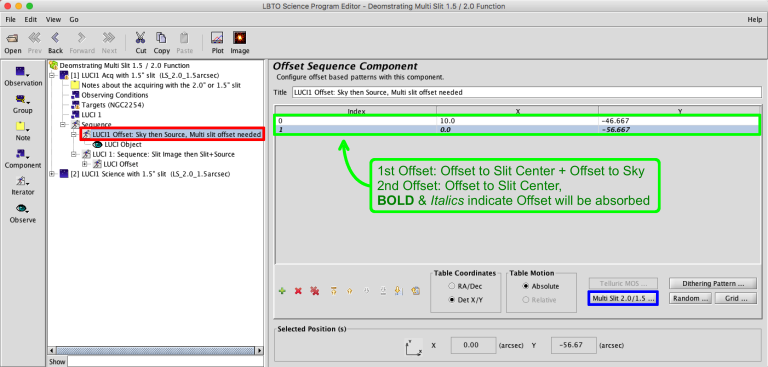Add offset row with green plus icon
The image size is (768, 367).
[x=282, y=291]
